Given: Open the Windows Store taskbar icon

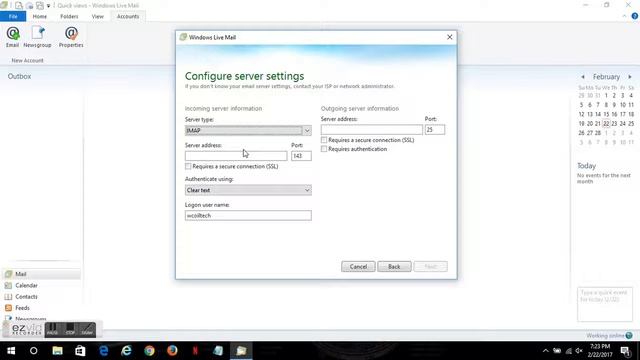Looking at the screenshot, I should (80, 351).
